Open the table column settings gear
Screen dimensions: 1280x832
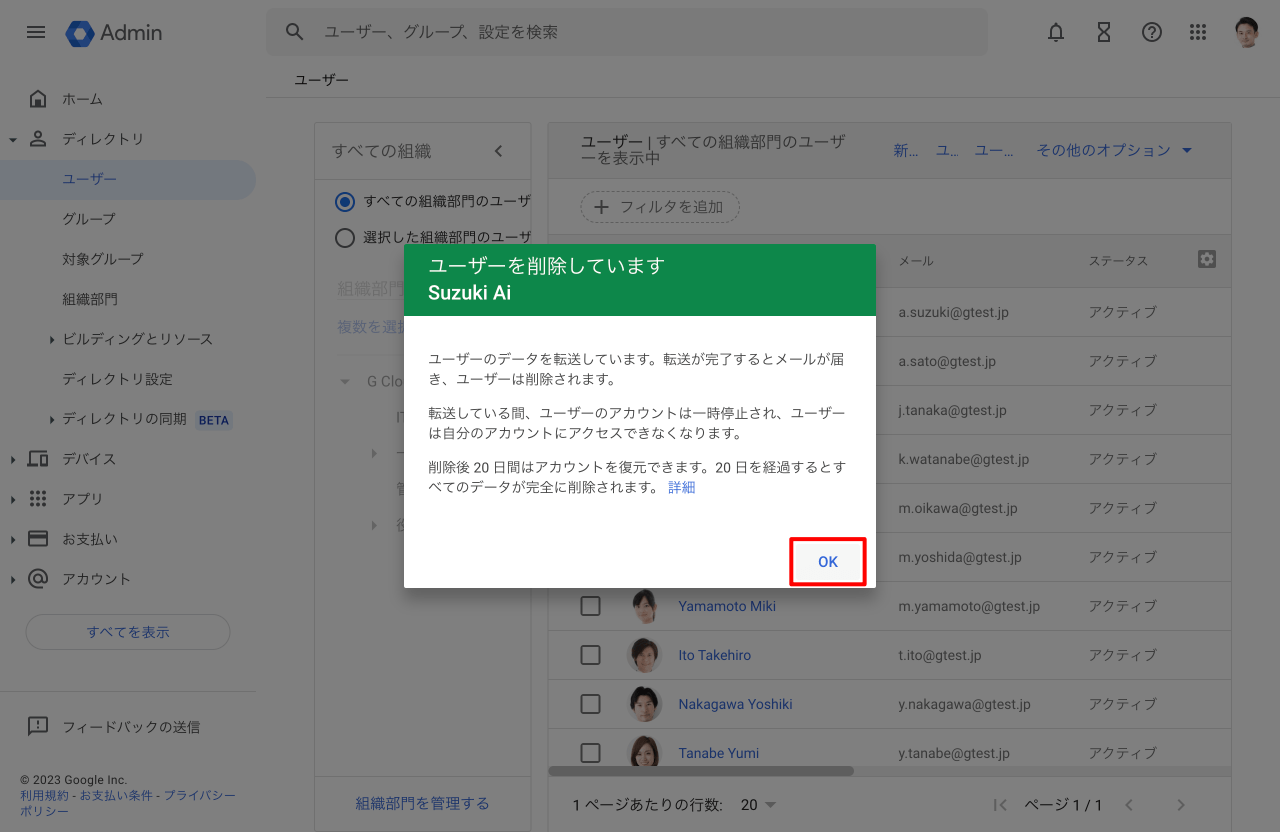tap(1207, 259)
